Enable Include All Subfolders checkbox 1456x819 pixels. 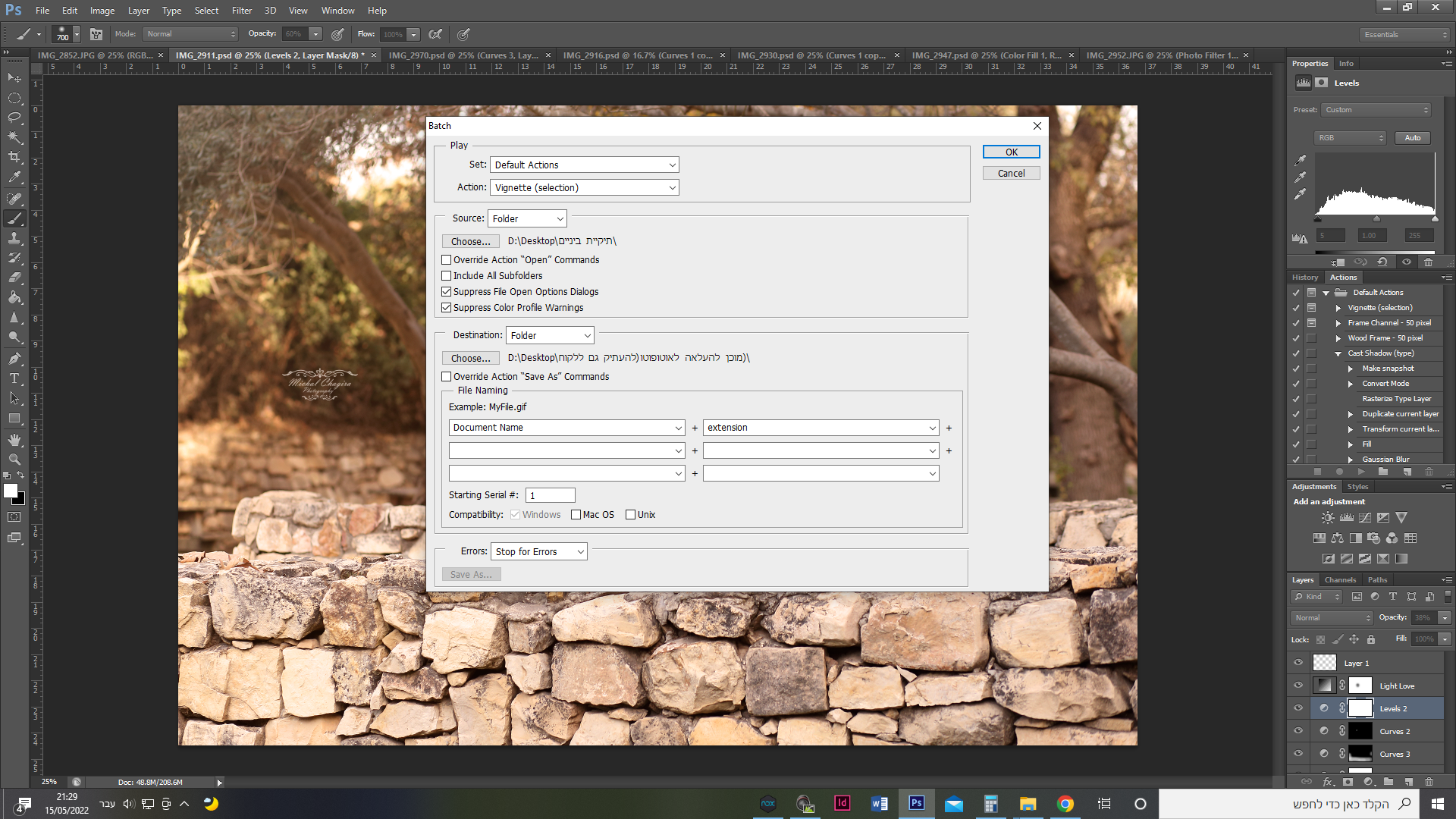(447, 276)
